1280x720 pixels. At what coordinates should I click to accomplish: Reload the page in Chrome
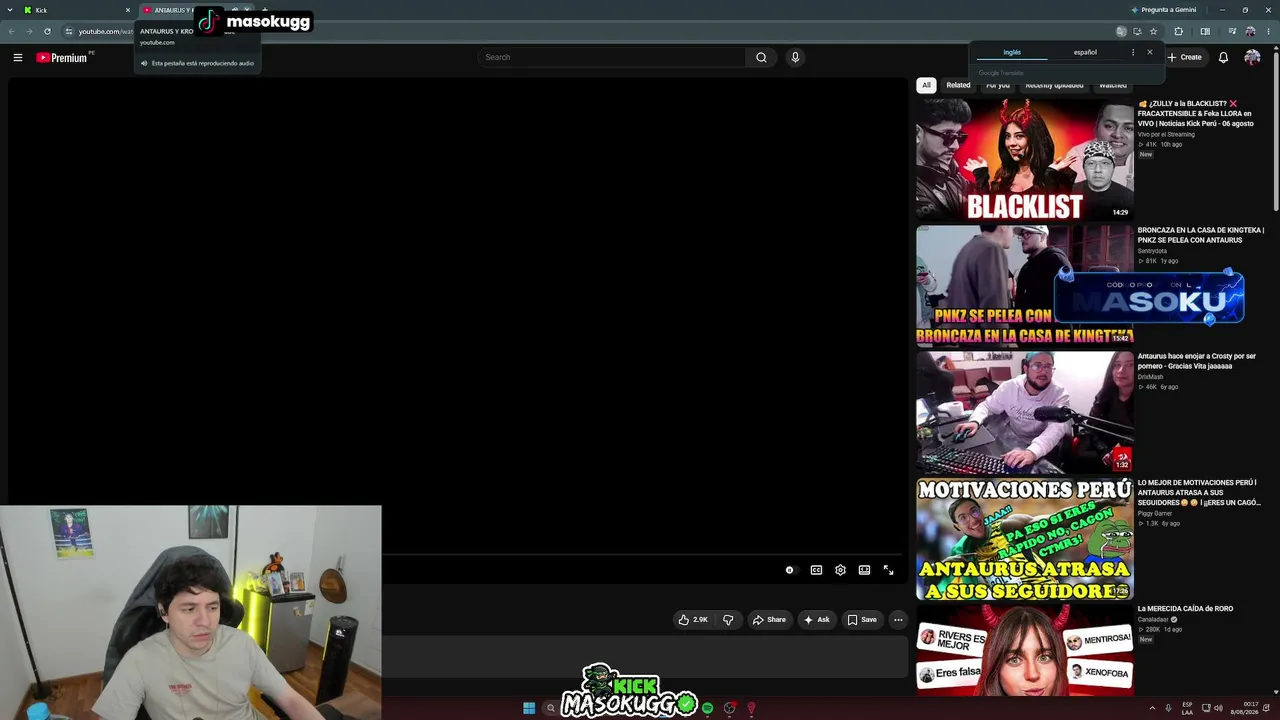pos(47,31)
